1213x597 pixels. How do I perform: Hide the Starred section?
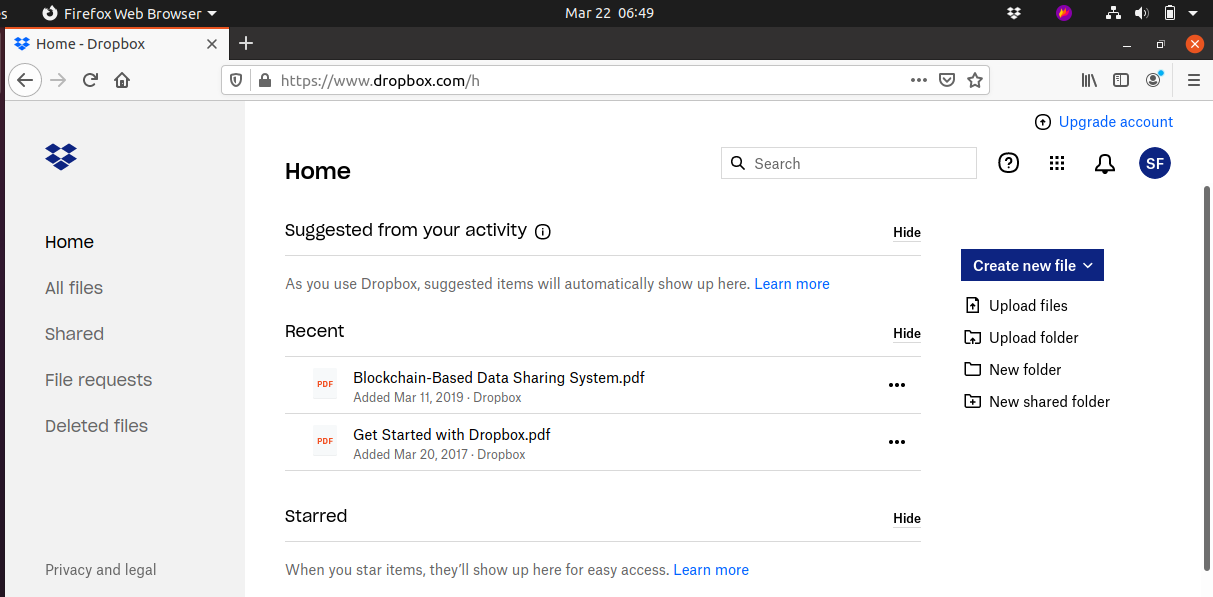click(907, 518)
